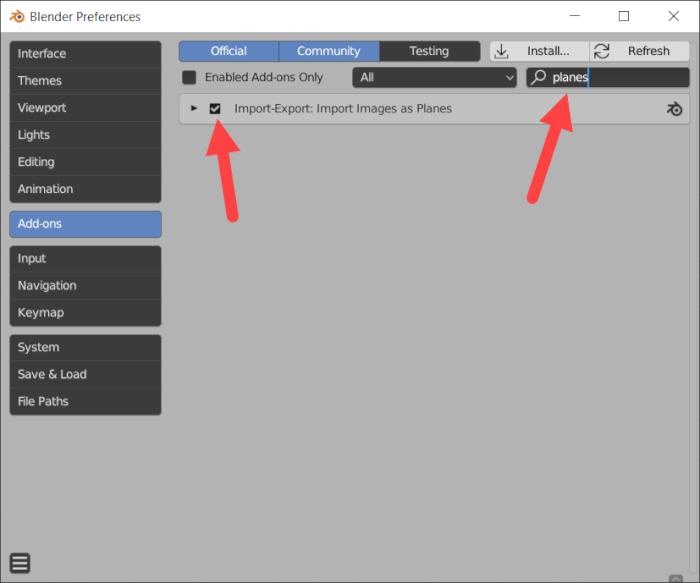Go to Animation preferences
Viewport: 700px width, 583px height.
[x=85, y=189]
